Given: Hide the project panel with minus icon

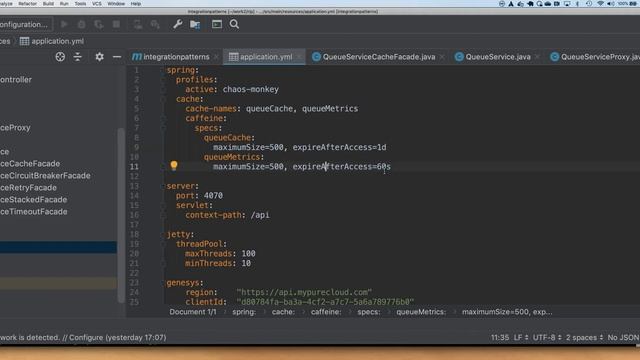Looking at the screenshot, I should click(117, 57).
